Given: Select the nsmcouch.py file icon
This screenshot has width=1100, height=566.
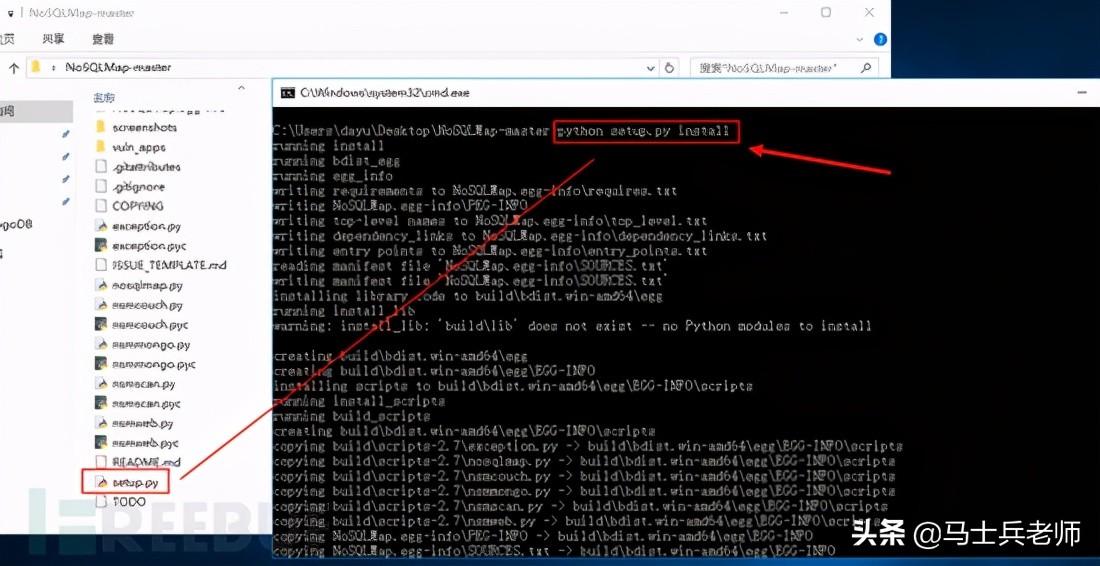Looking at the screenshot, I should [100, 305].
